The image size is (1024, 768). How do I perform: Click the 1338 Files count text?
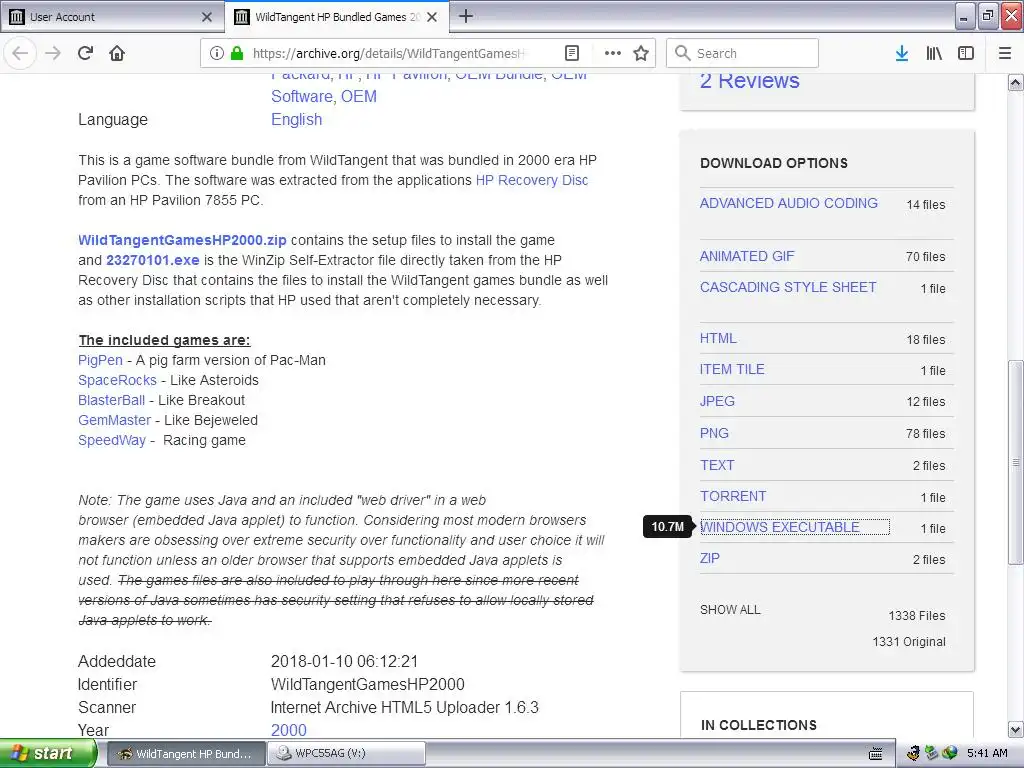click(917, 615)
